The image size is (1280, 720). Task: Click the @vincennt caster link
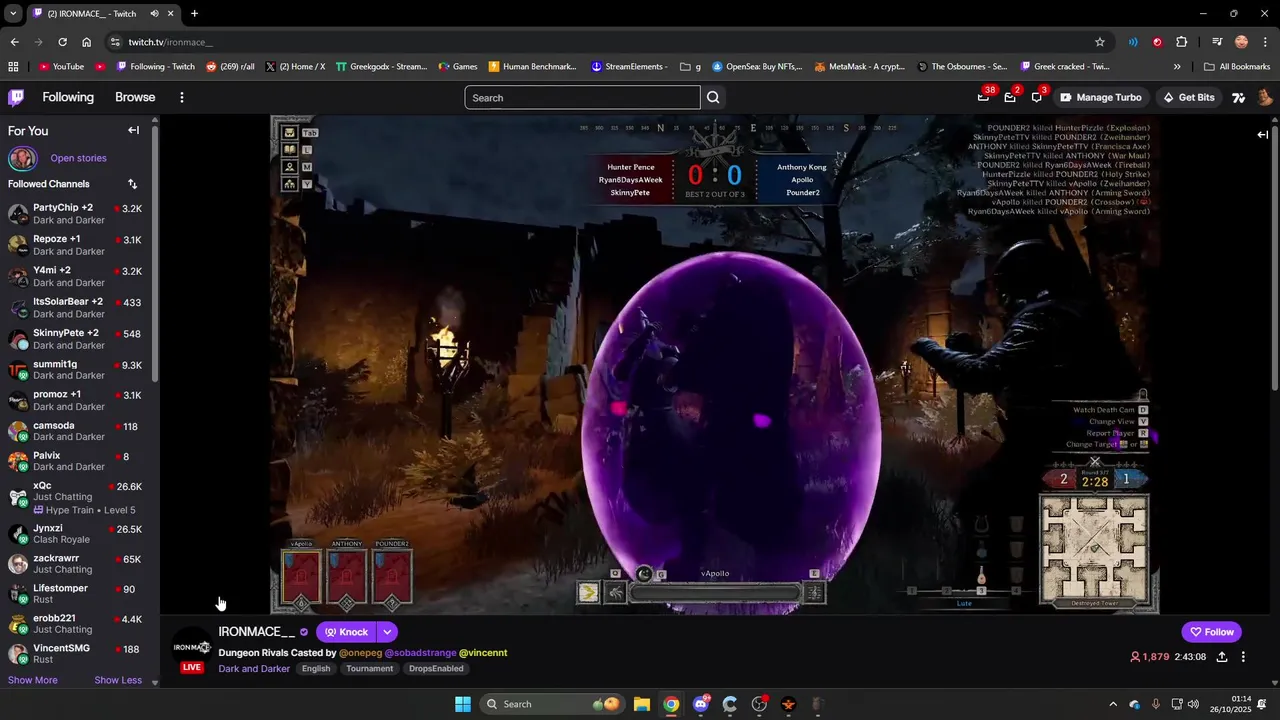pos(483,653)
